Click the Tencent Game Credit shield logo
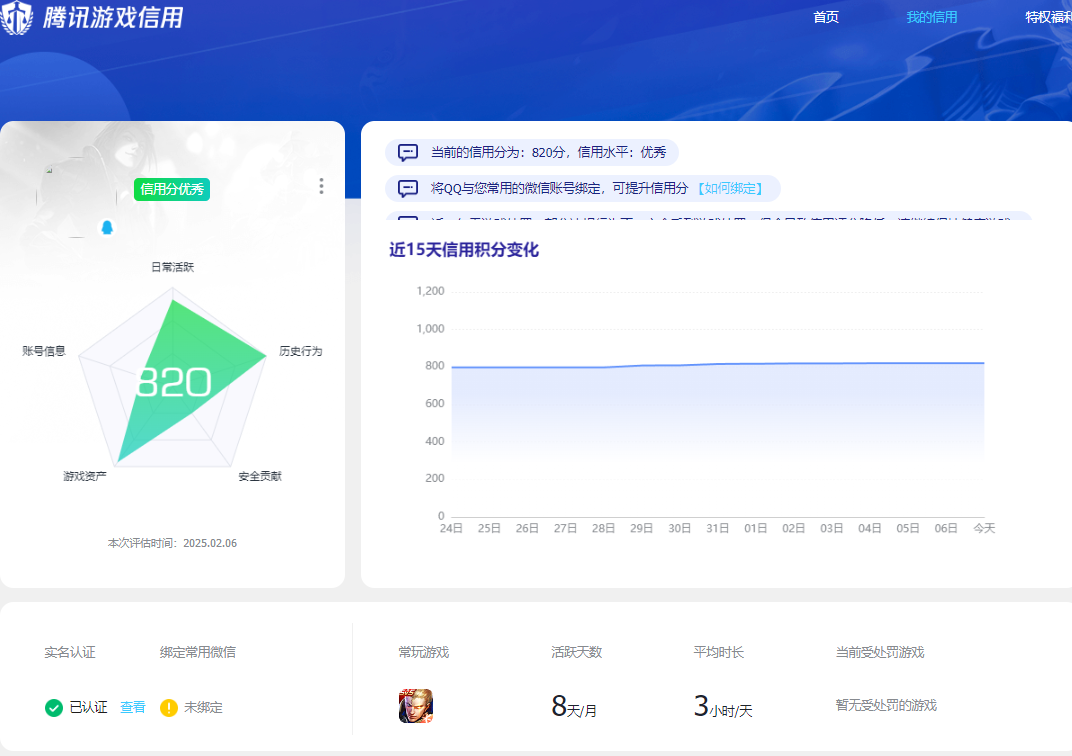Screen dimensions: 1072x756 16,17
